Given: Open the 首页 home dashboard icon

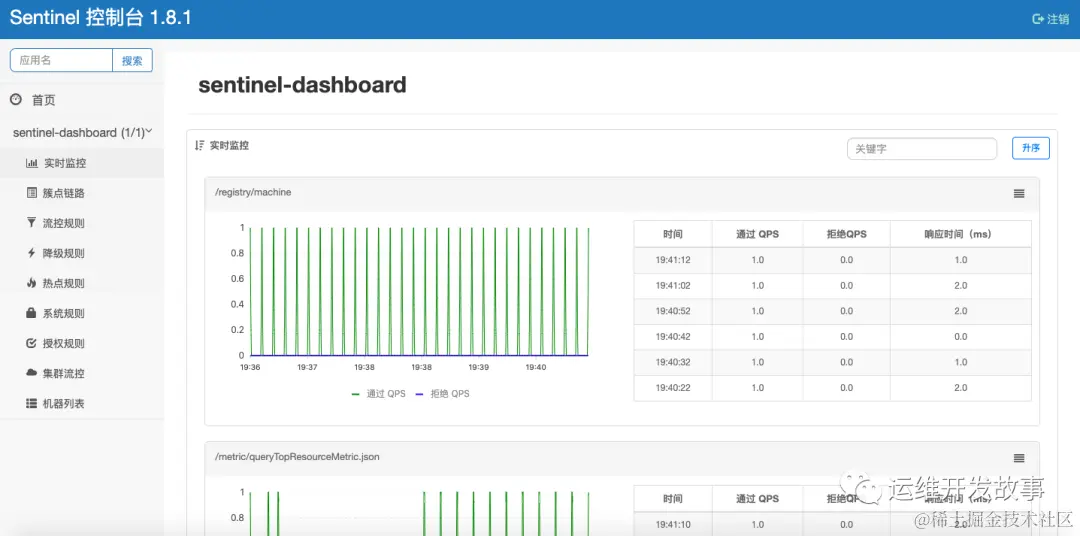Looking at the screenshot, I should pyautogui.click(x=16, y=100).
